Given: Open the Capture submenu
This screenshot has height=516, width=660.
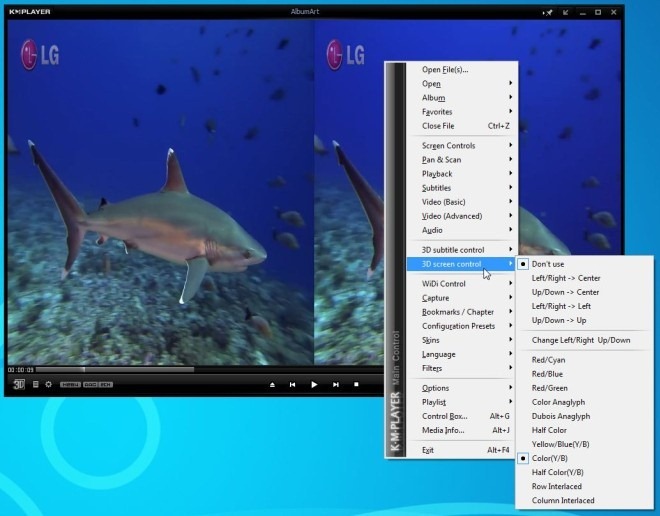Looking at the screenshot, I should point(462,298).
